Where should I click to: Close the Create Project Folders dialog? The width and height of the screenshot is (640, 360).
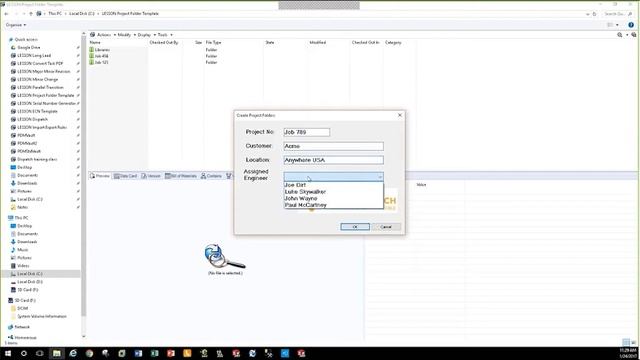[x=400, y=115]
